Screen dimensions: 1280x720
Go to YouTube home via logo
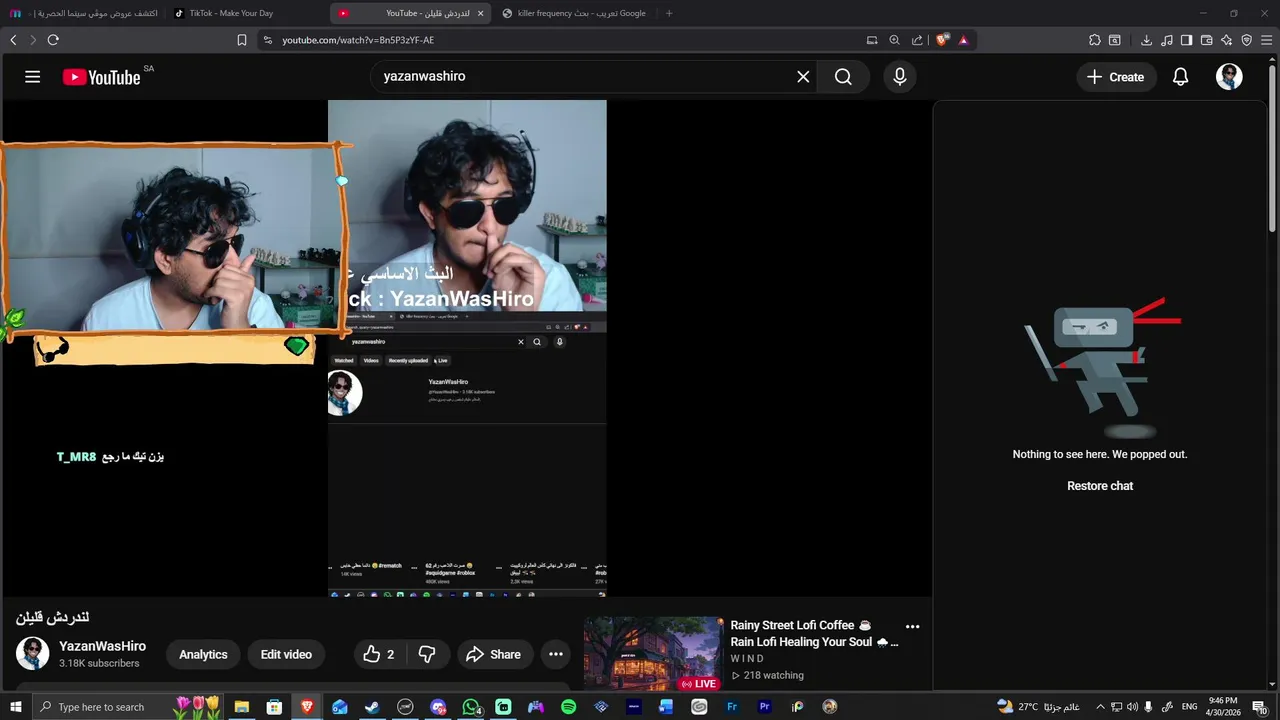102,77
